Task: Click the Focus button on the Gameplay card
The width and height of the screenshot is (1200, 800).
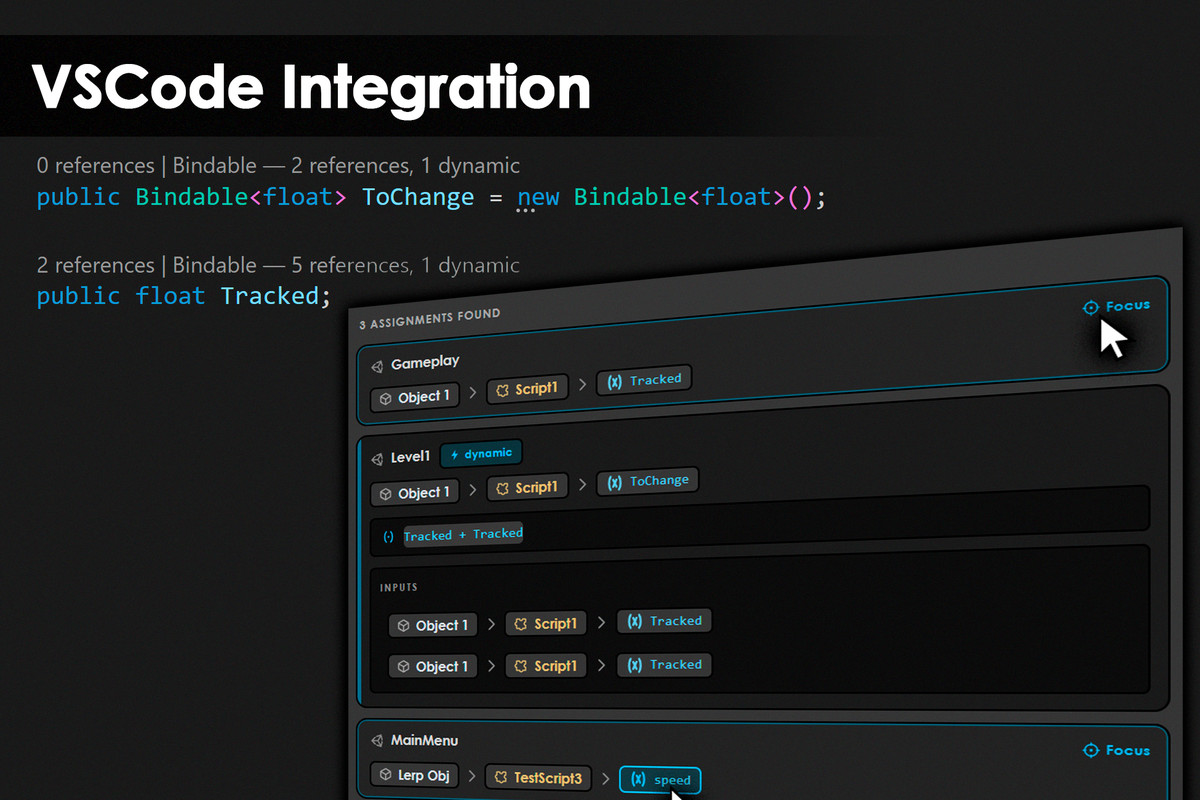Action: pos(1117,306)
